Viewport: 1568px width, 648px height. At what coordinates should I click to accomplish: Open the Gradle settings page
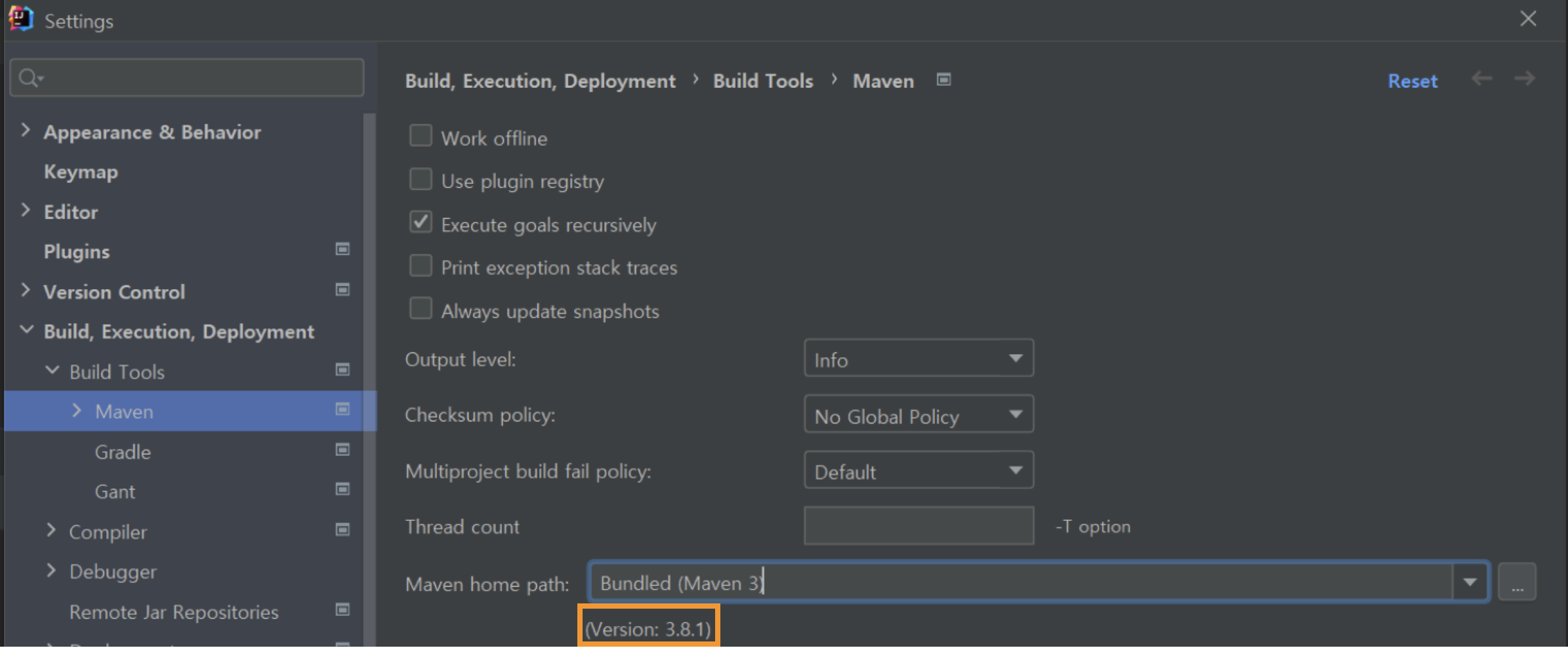(123, 452)
